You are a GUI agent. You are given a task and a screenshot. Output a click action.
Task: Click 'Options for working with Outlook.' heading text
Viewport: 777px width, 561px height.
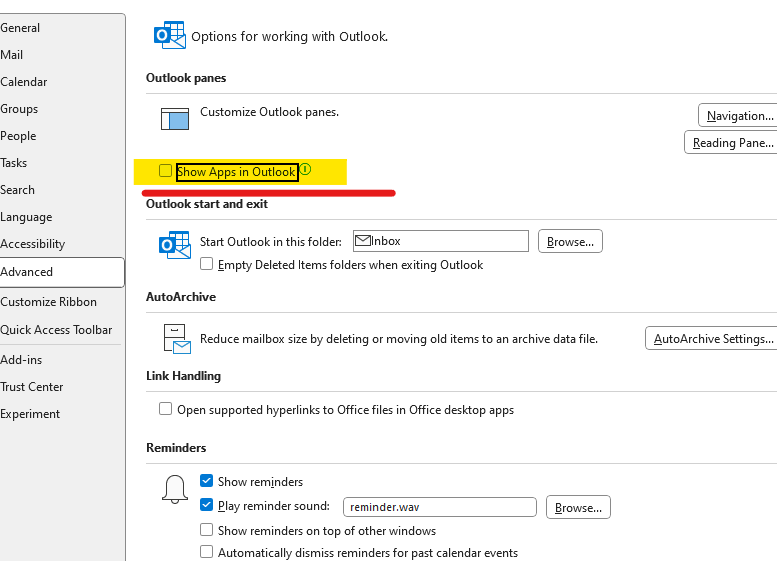click(289, 37)
